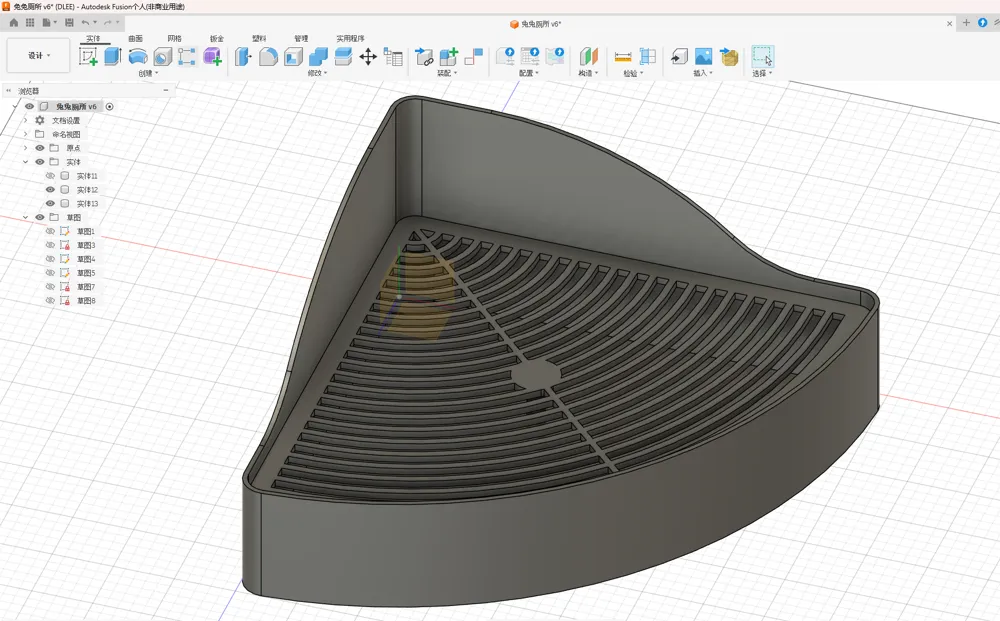Select the Create Sketch tool
The width and height of the screenshot is (1000, 621).
[x=88, y=57]
